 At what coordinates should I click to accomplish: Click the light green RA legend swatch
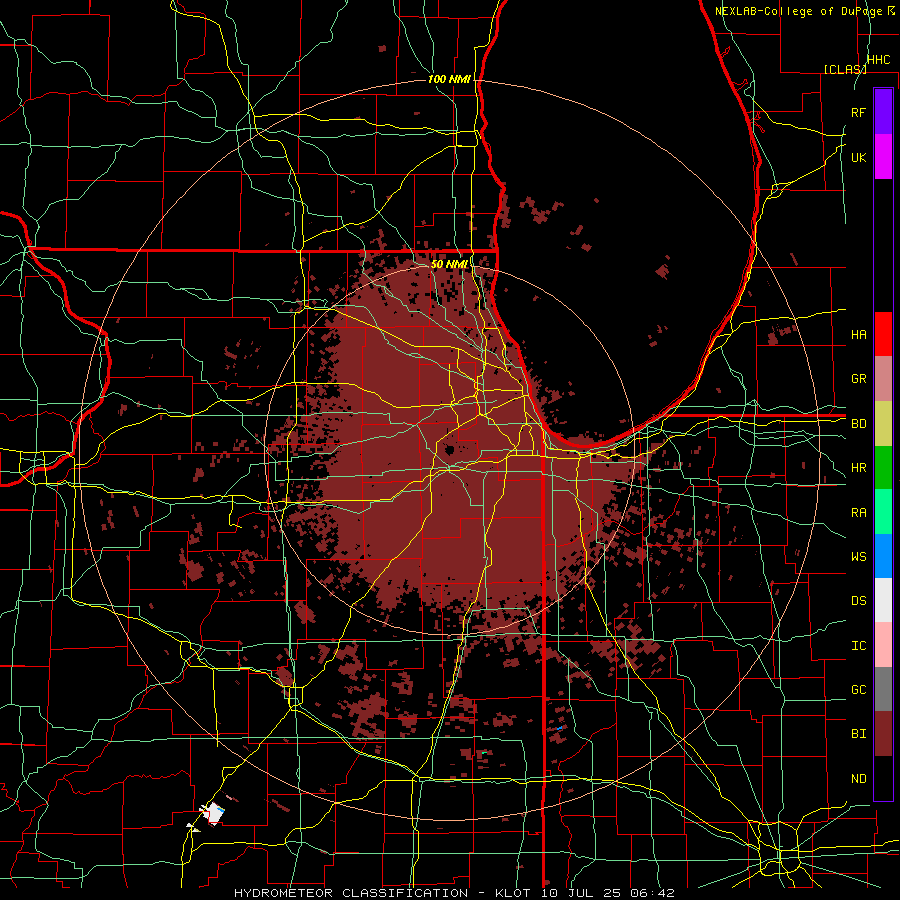point(883,511)
